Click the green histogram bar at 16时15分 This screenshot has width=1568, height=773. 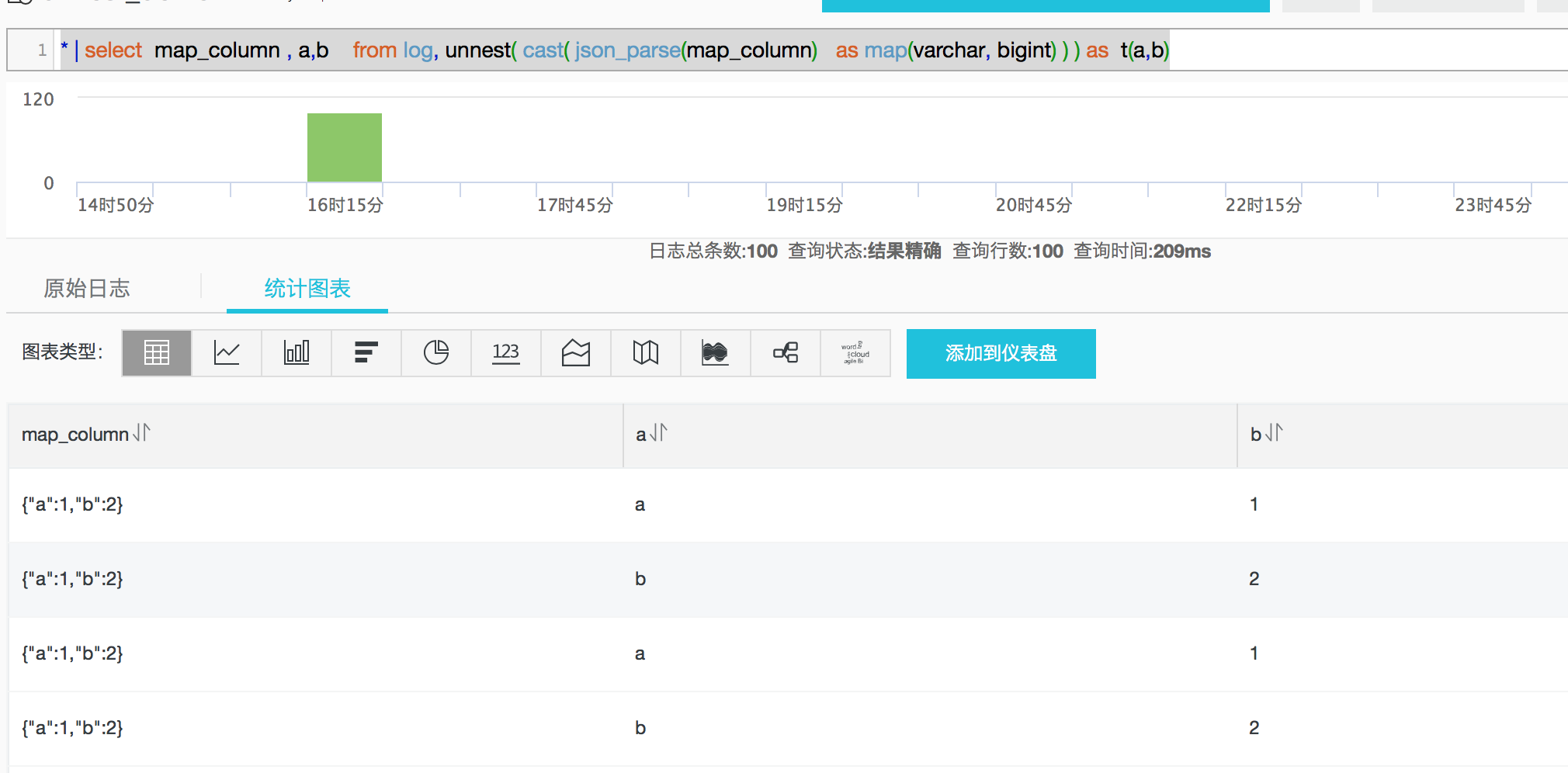345,147
